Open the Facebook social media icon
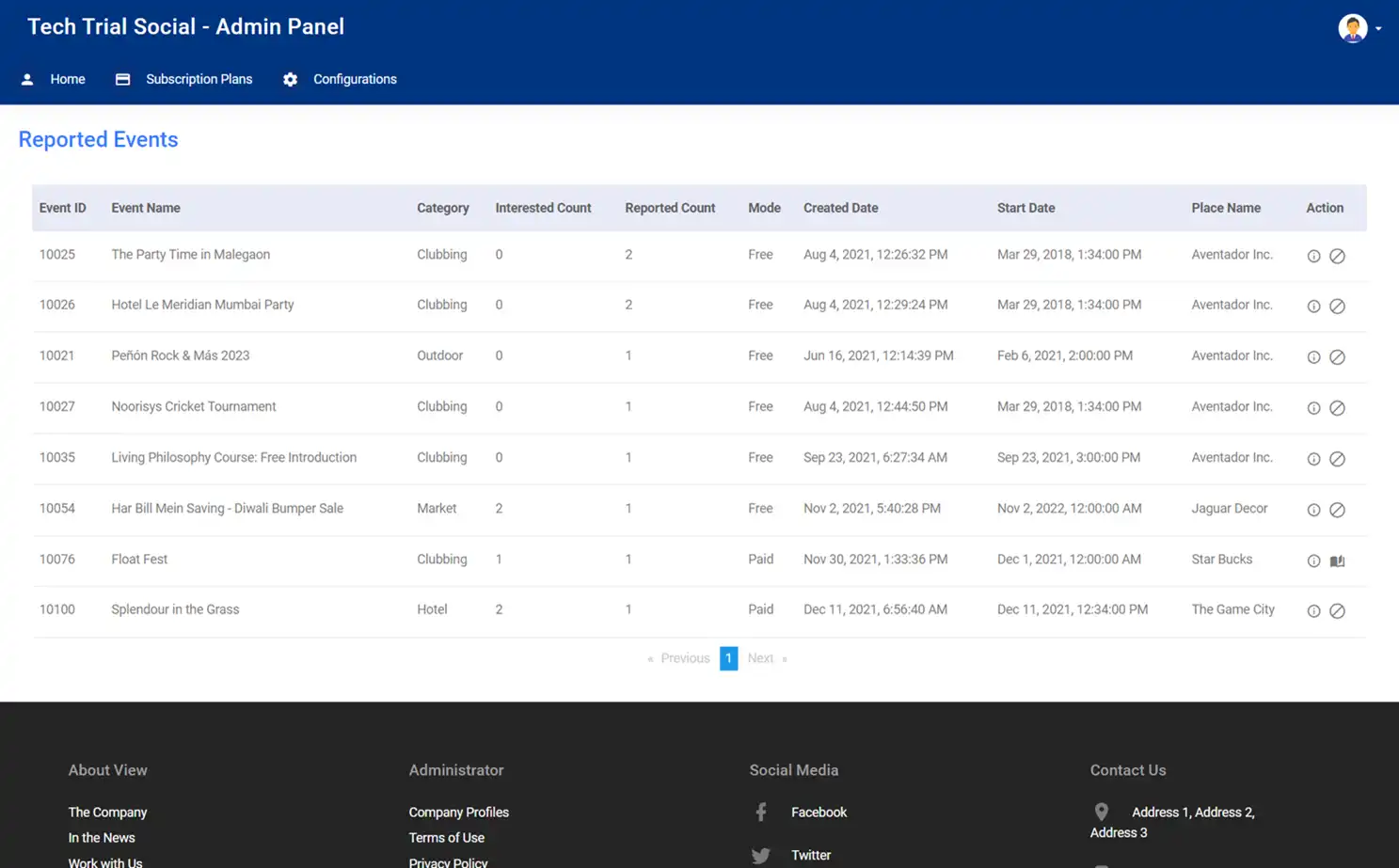Viewport: 1399px width, 868px height. (761, 812)
